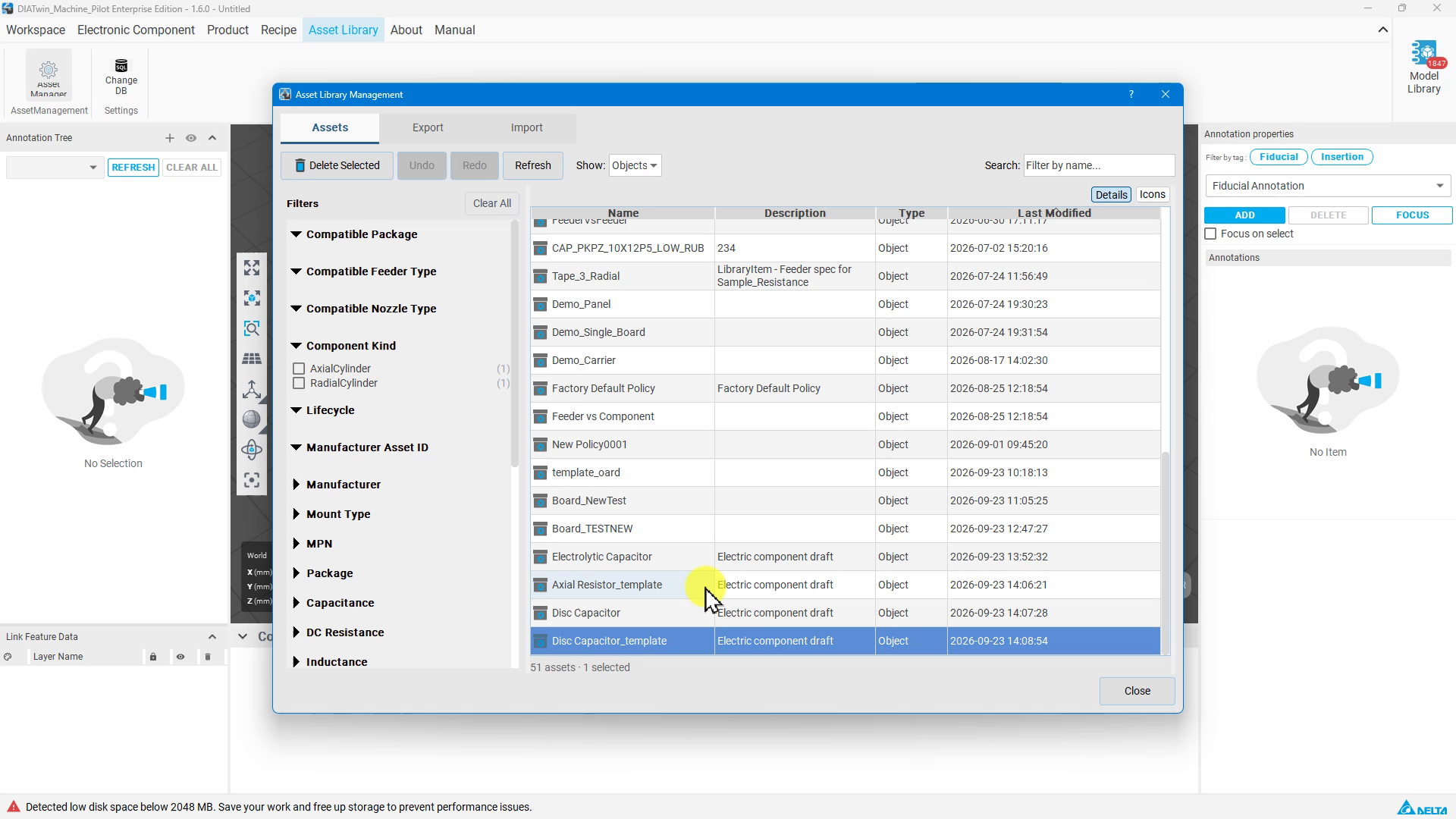Click the focus-on-object cube arrows icon

pos(252,298)
